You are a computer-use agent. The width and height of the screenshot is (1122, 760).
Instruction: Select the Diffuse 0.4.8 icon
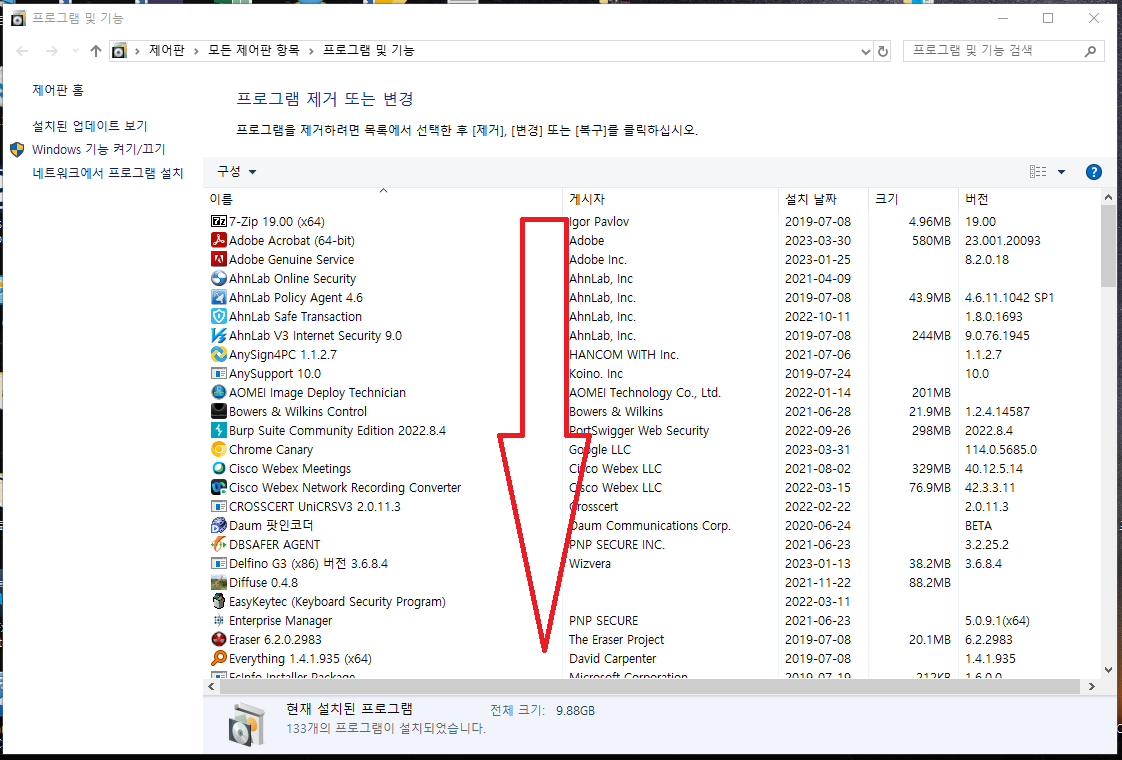219,583
